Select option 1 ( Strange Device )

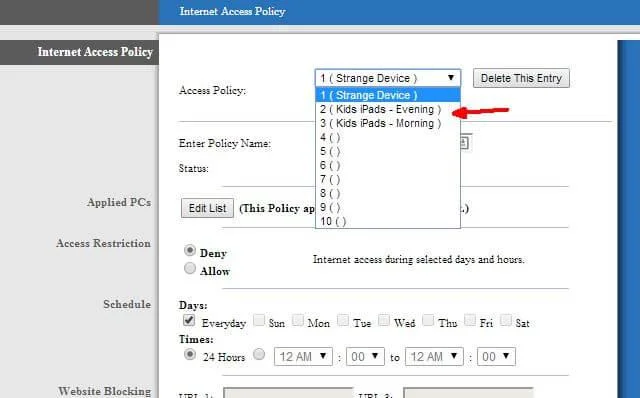388,95
